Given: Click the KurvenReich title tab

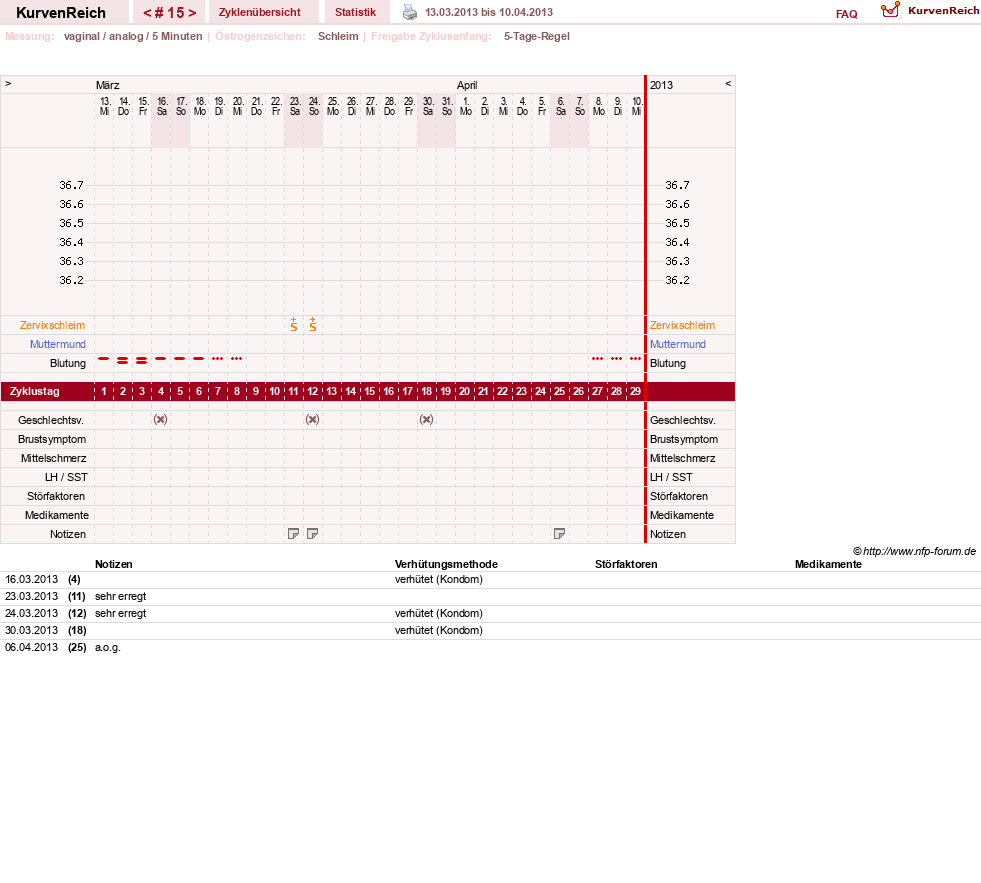Looking at the screenshot, I should point(61,13).
